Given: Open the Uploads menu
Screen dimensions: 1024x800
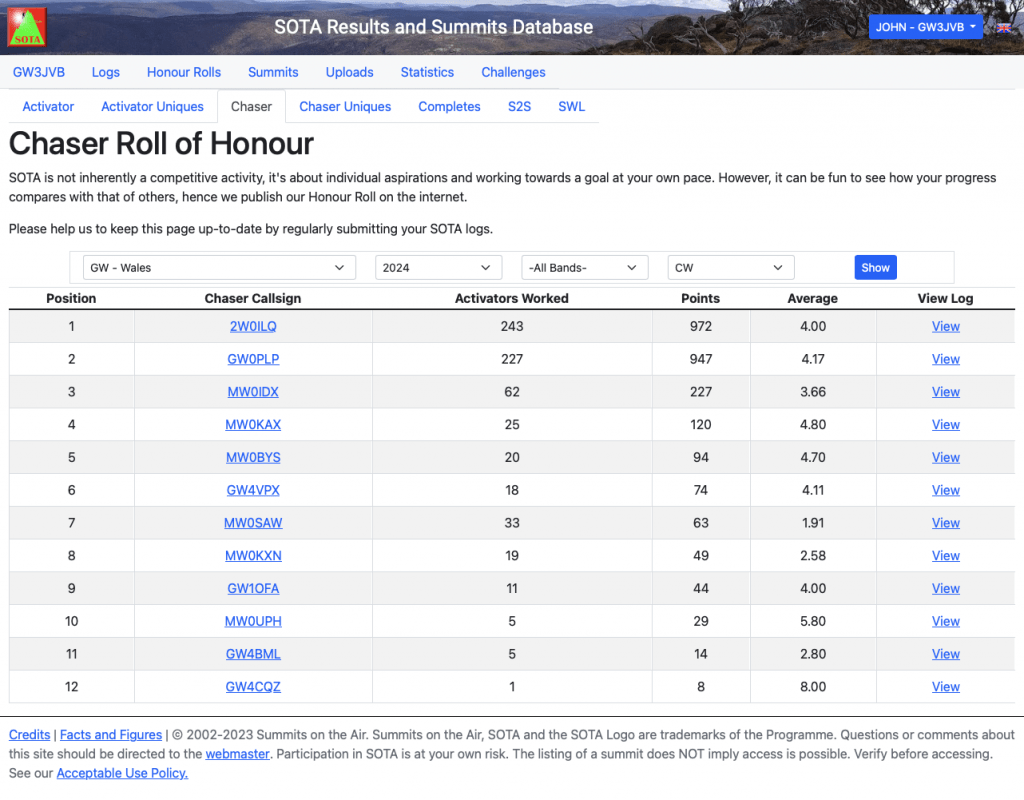Looking at the screenshot, I should (349, 72).
